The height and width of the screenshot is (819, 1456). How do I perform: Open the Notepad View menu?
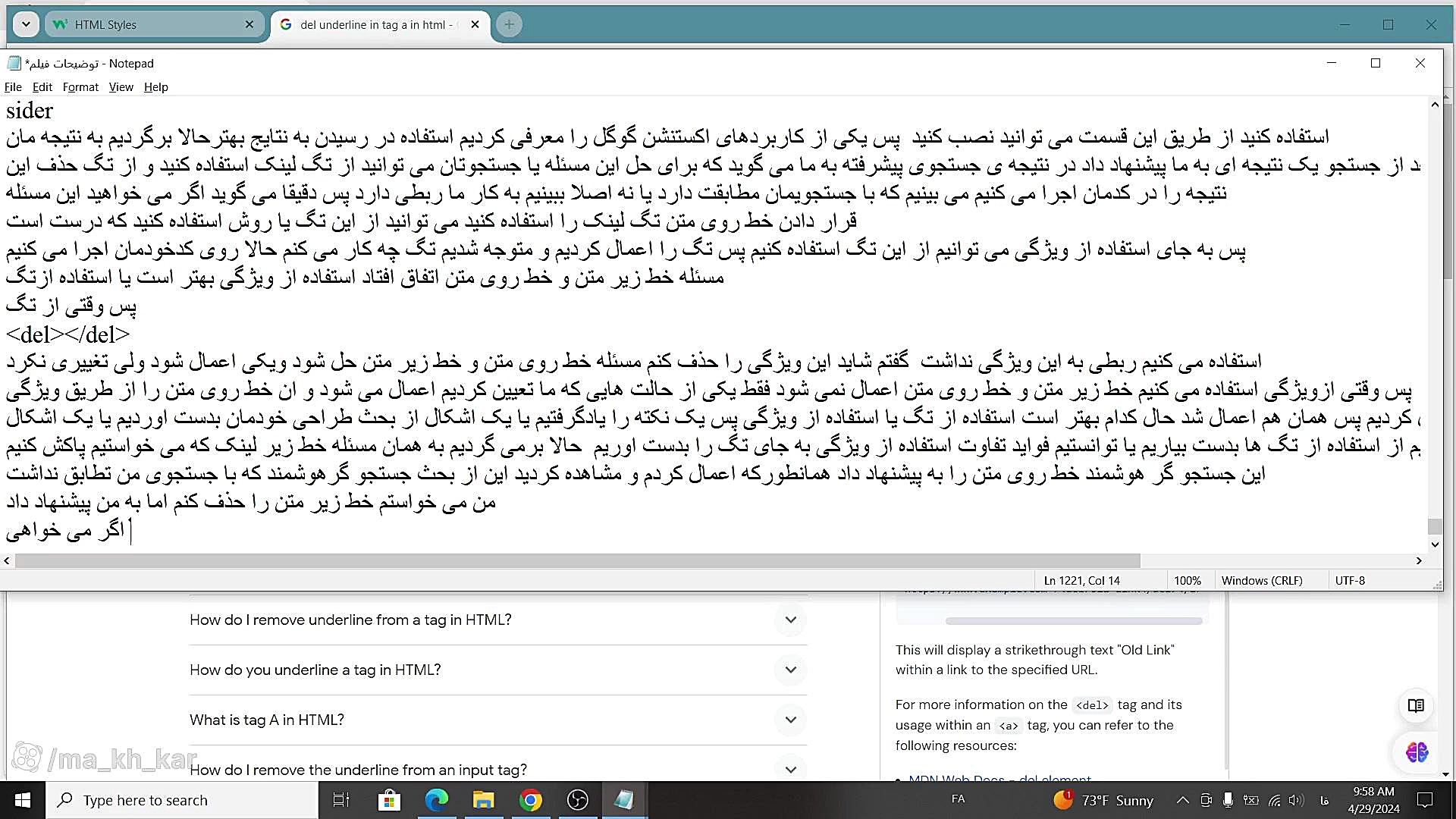[121, 87]
